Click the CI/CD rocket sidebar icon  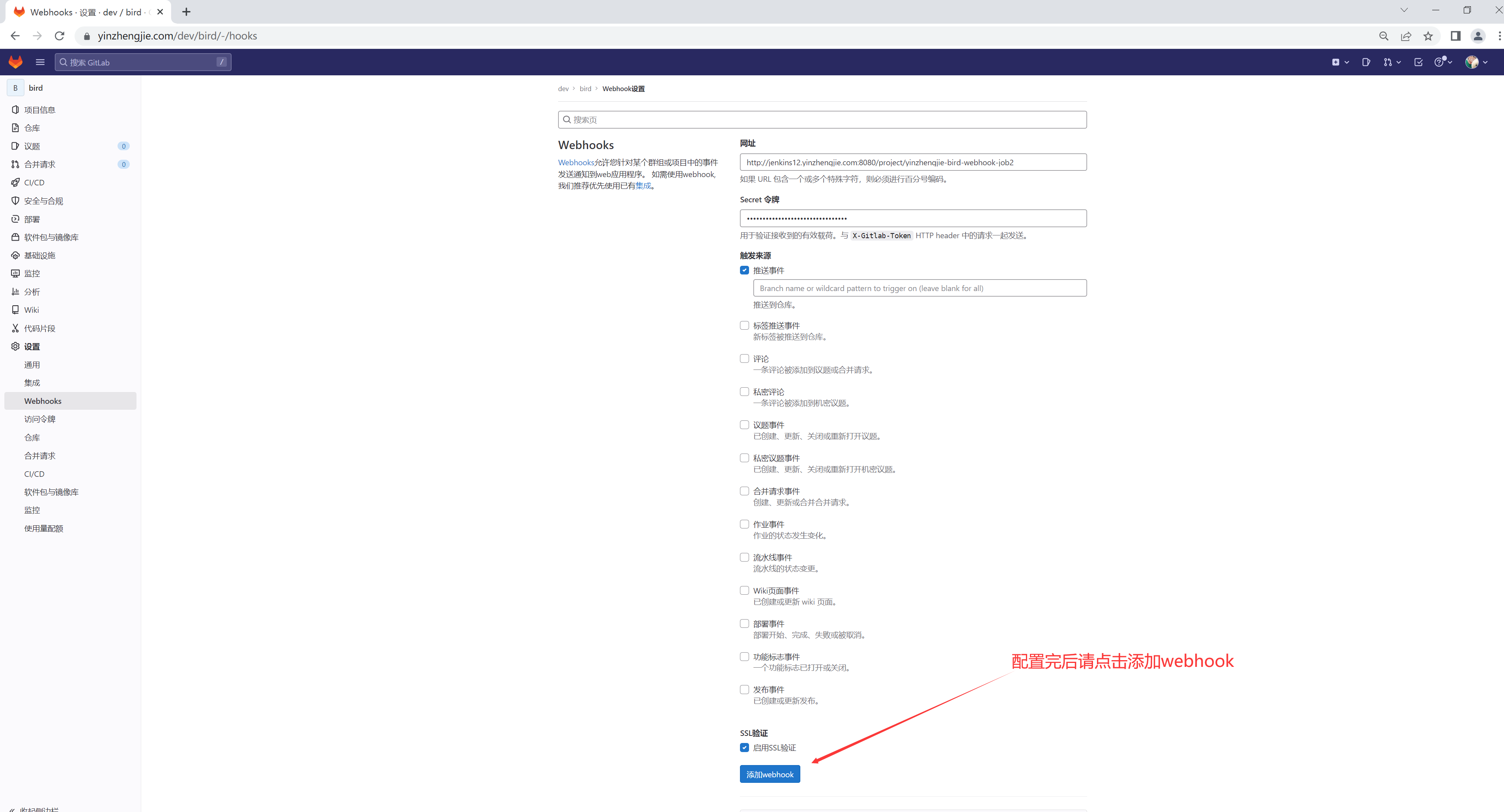pos(16,183)
